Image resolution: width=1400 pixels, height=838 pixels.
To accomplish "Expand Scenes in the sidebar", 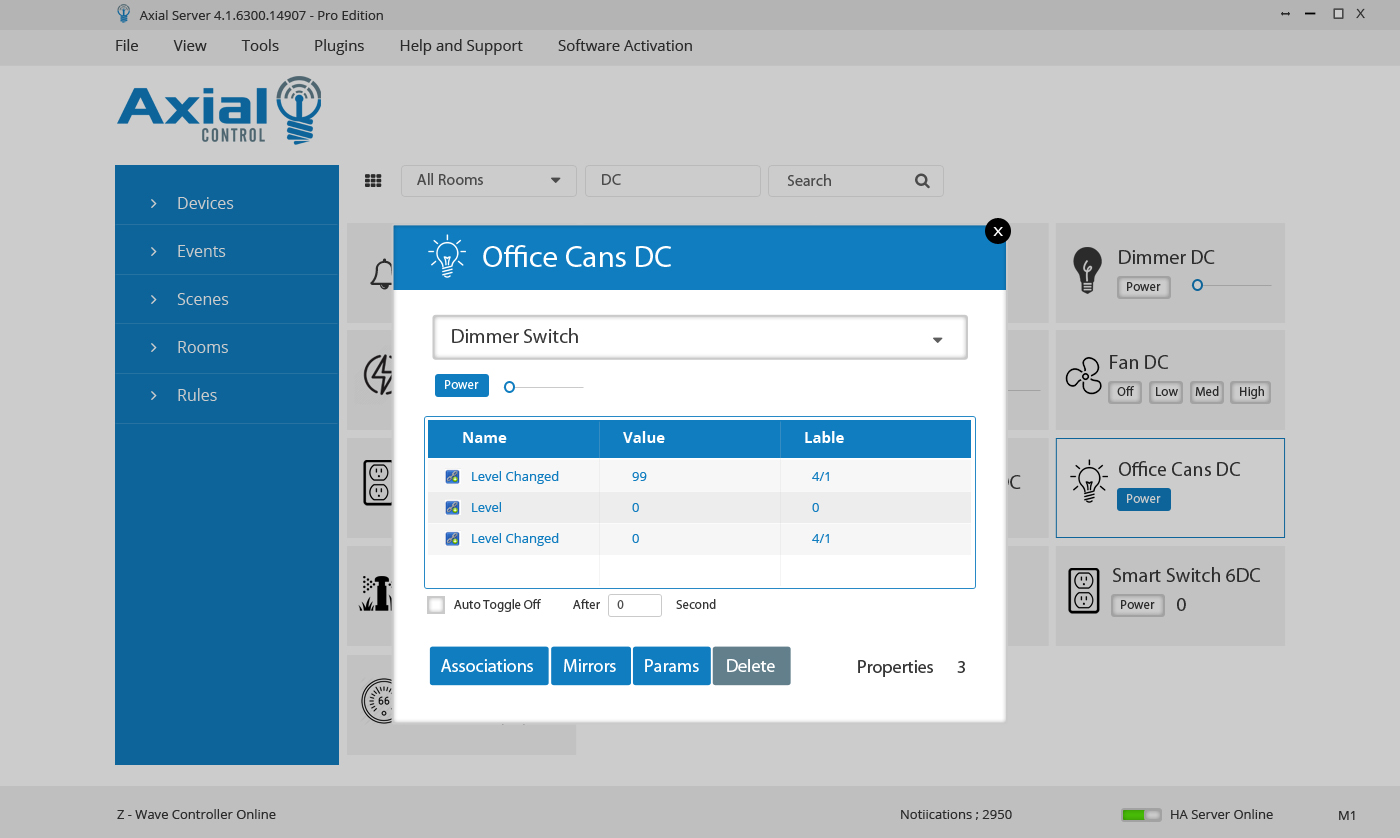I will 202,299.
